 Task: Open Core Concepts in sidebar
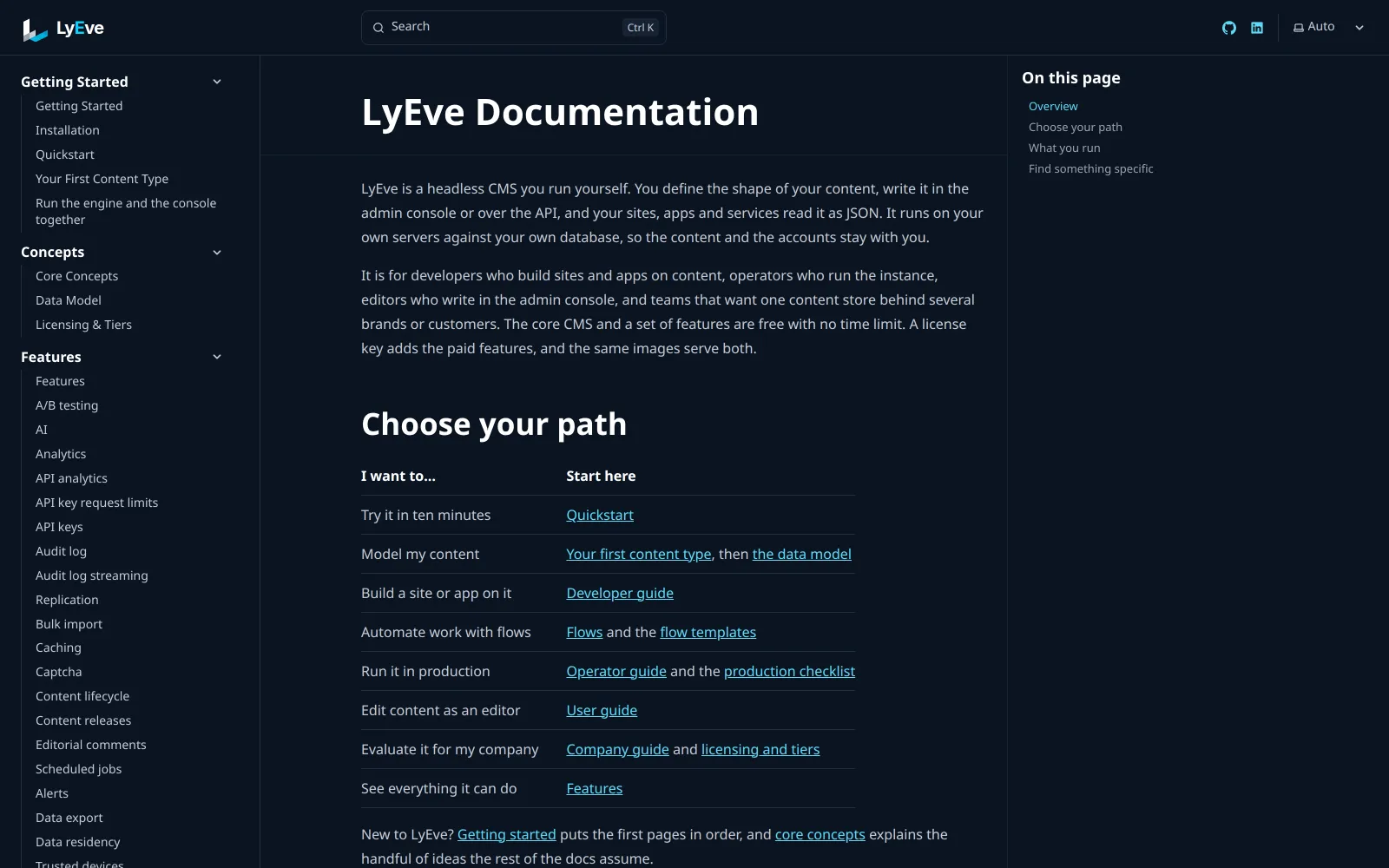pyautogui.click(x=77, y=276)
